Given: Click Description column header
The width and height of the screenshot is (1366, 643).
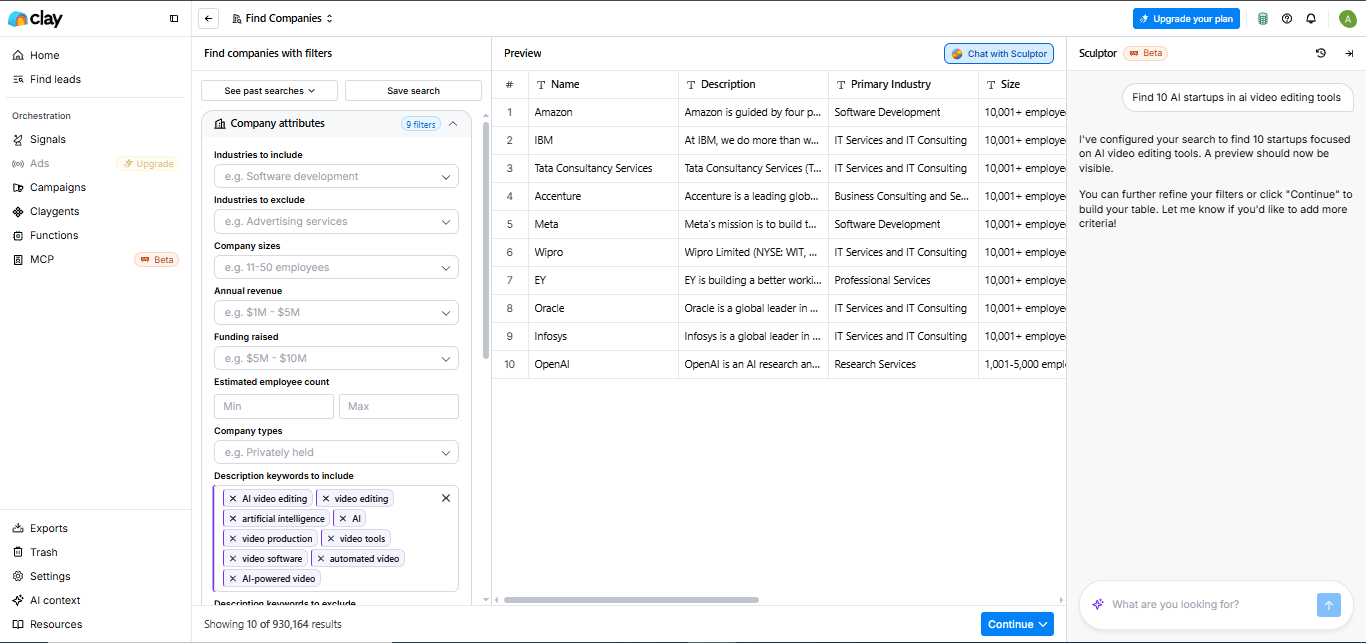Looking at the screenshot, I should click(x=753, y=84).
